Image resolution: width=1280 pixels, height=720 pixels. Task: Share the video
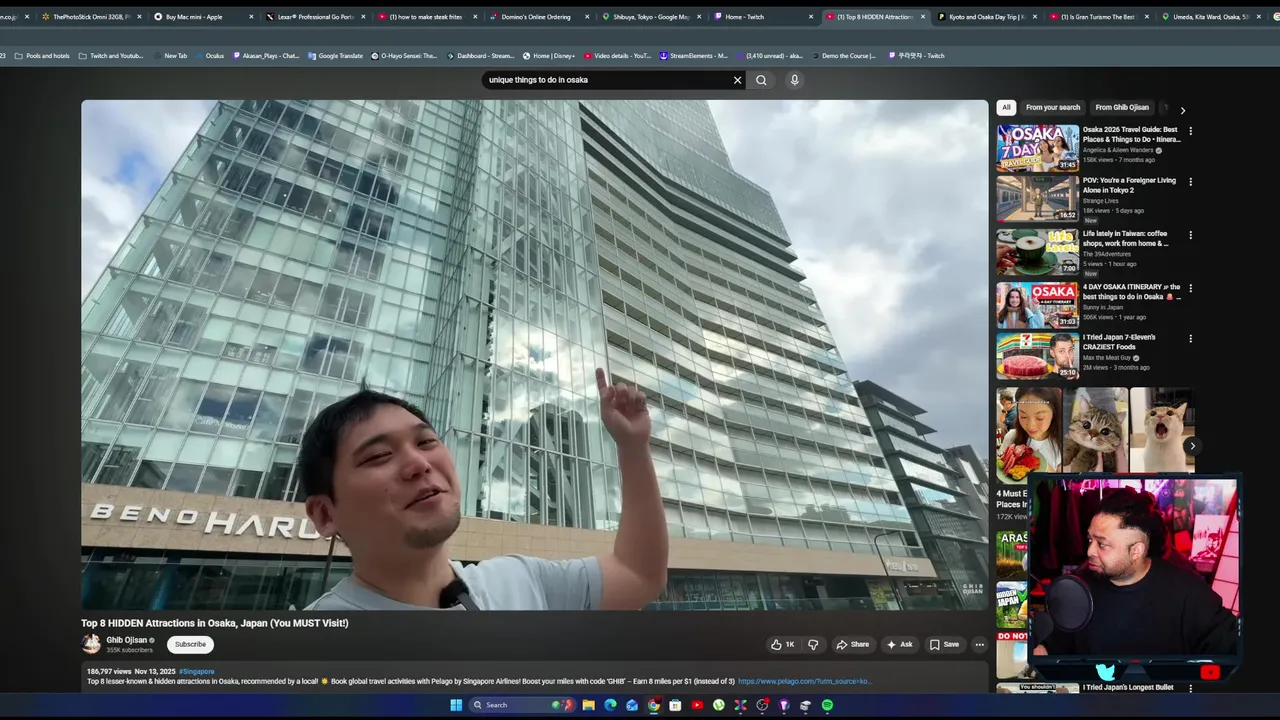(x=853, y=645)
